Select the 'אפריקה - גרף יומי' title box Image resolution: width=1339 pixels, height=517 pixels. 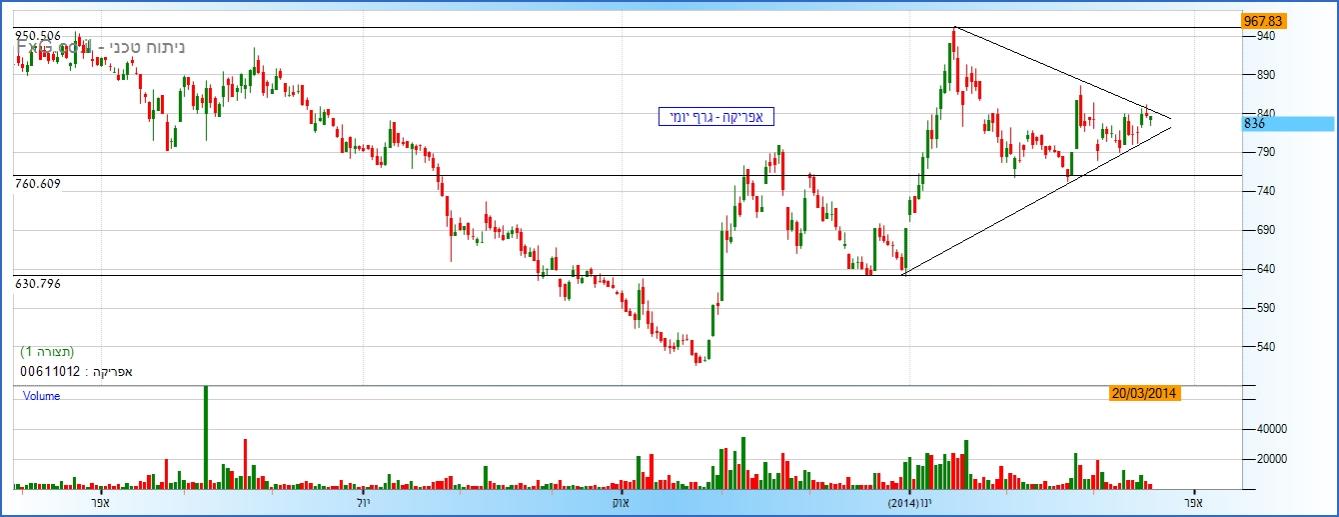716,117
